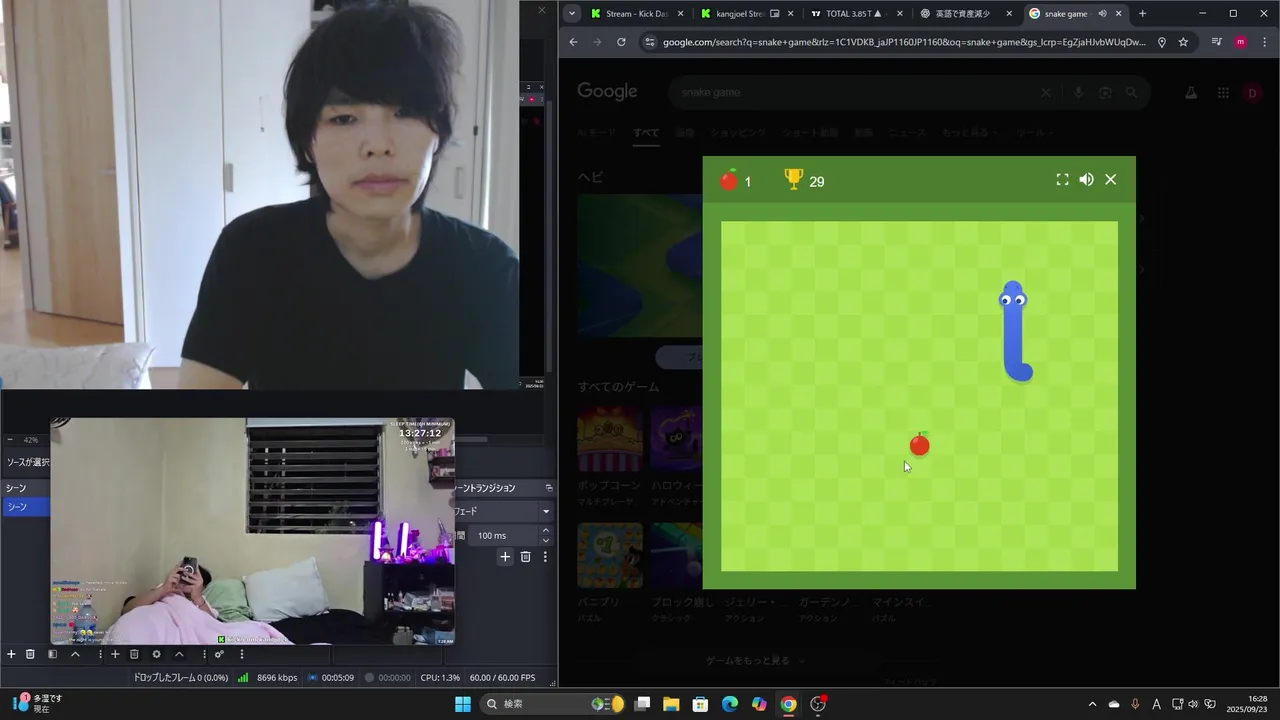Move OBS scene up
The width and height of the screenshot is (1280, 720).
(x=75, y=654)
